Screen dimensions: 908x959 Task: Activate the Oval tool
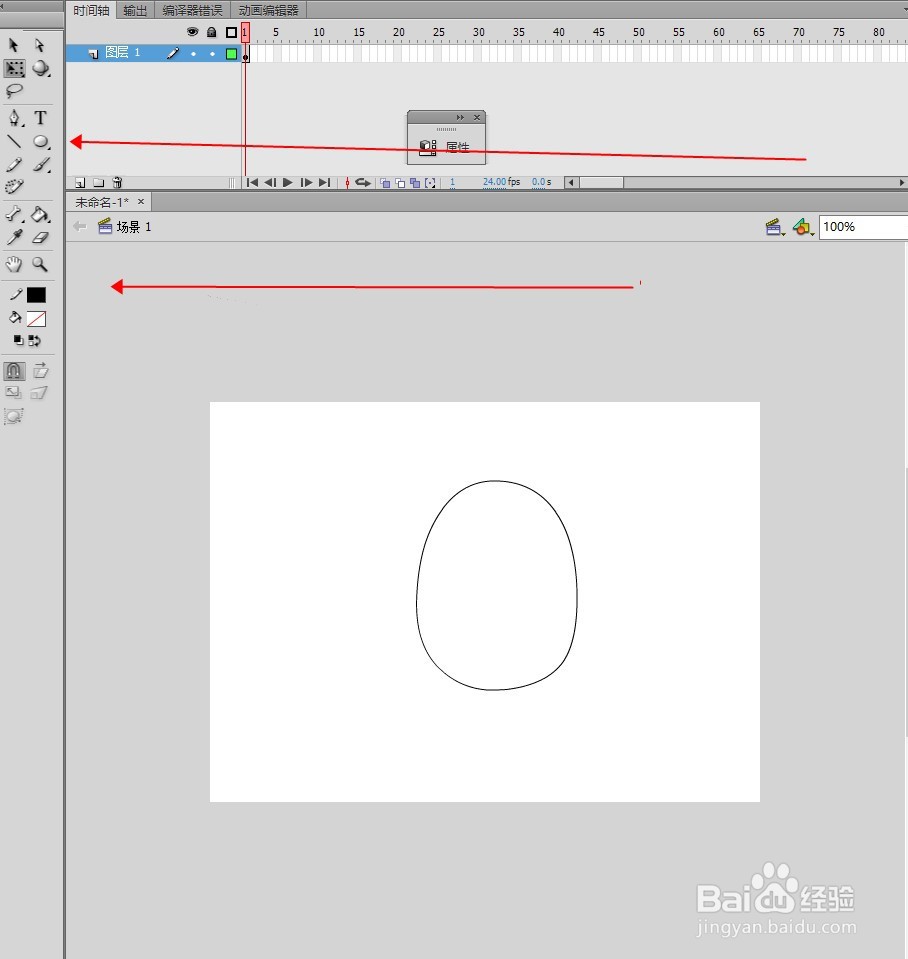(41, 141)
